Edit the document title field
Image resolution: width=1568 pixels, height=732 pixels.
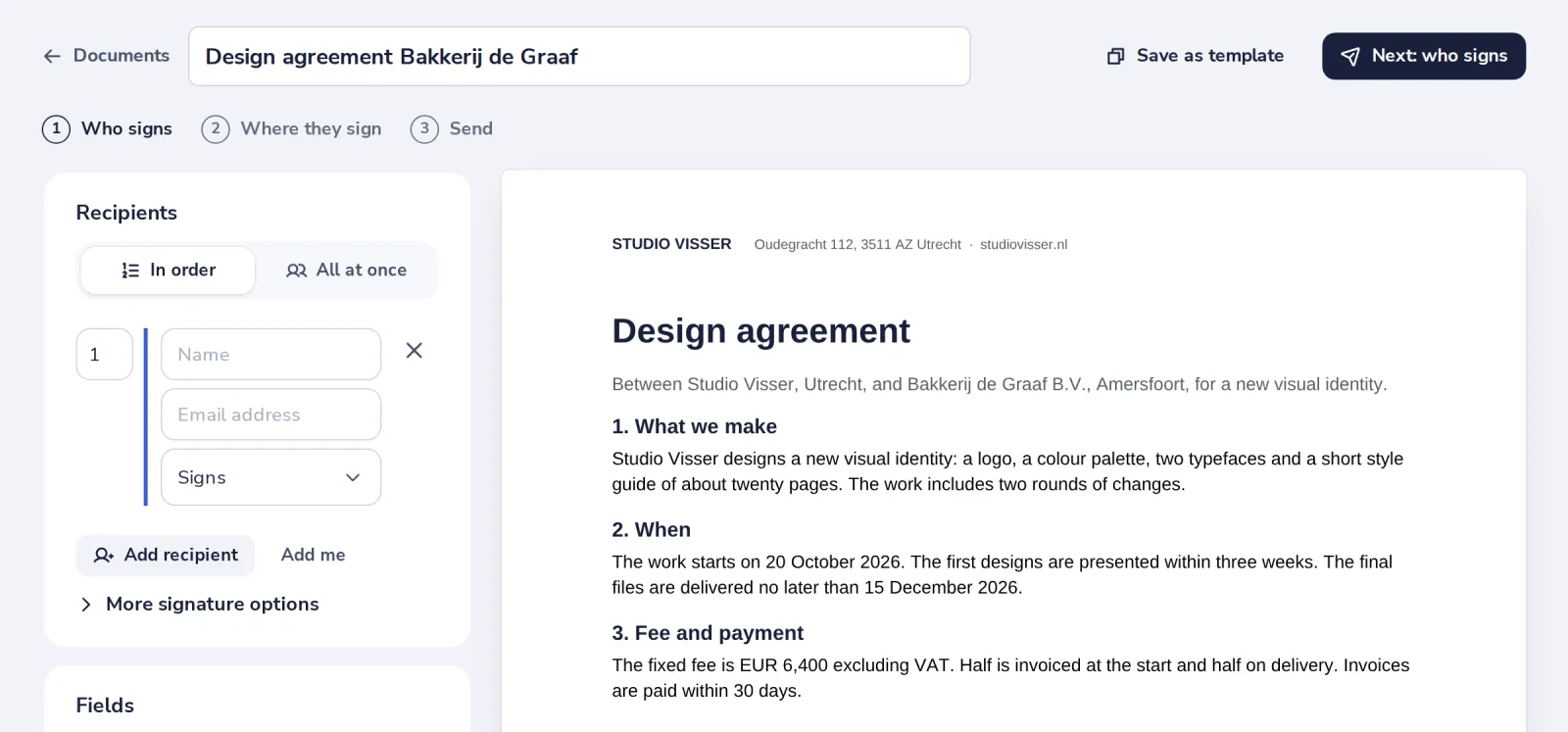pyautogui.click(x=579, y=57)
